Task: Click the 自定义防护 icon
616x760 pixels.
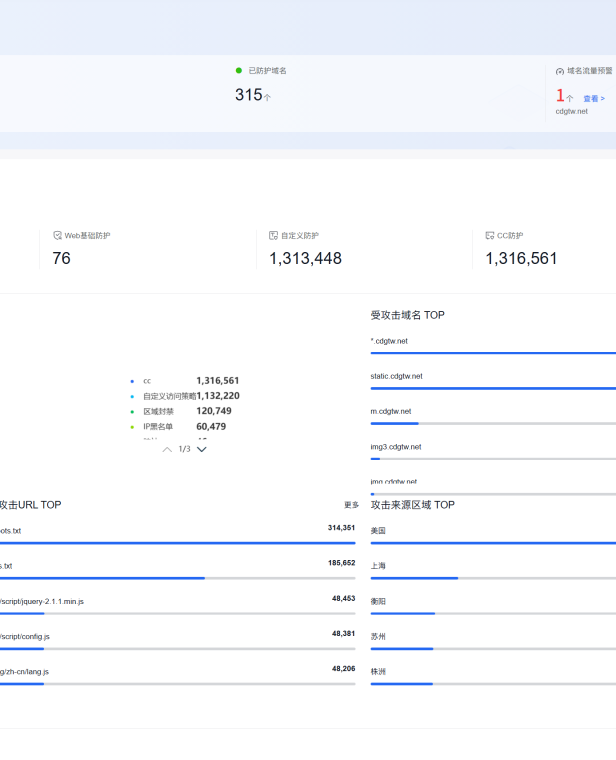Action: pyautogui.click(x=273, y=236)
